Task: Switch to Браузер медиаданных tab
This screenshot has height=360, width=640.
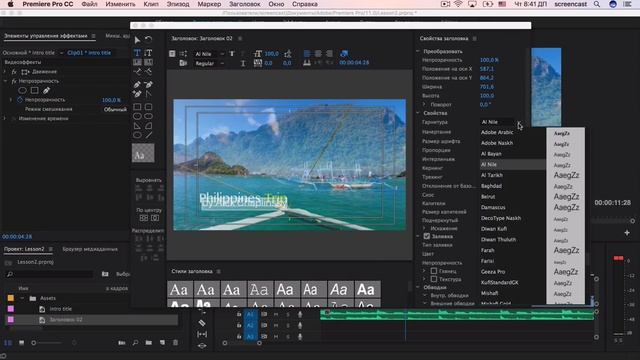Action: point(90,249)
